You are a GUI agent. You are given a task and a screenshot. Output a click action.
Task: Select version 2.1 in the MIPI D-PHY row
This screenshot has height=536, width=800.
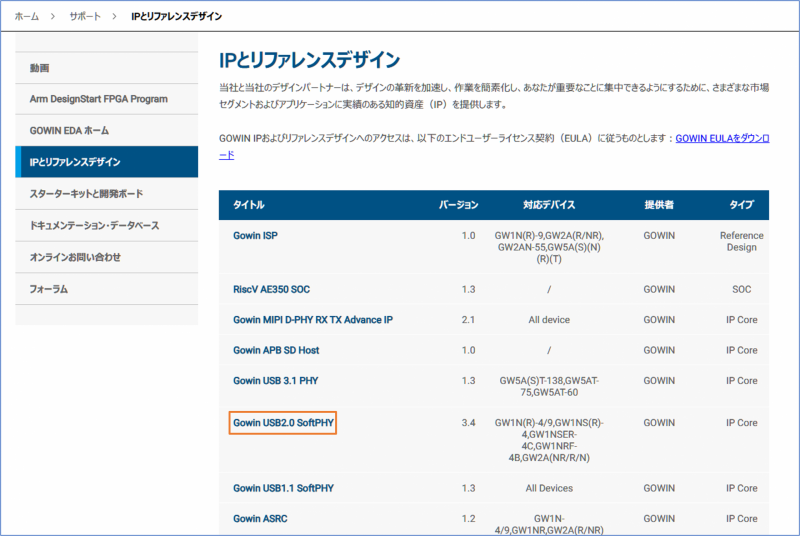tap(468, 320)
